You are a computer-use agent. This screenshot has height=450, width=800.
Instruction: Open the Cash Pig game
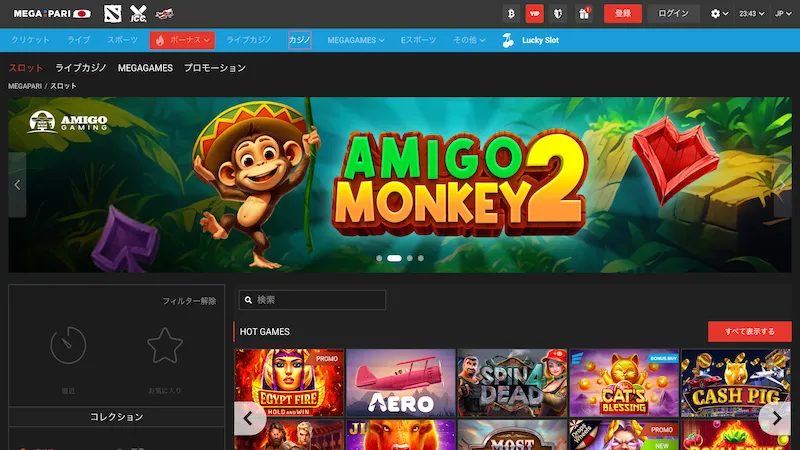coord(736,383)
